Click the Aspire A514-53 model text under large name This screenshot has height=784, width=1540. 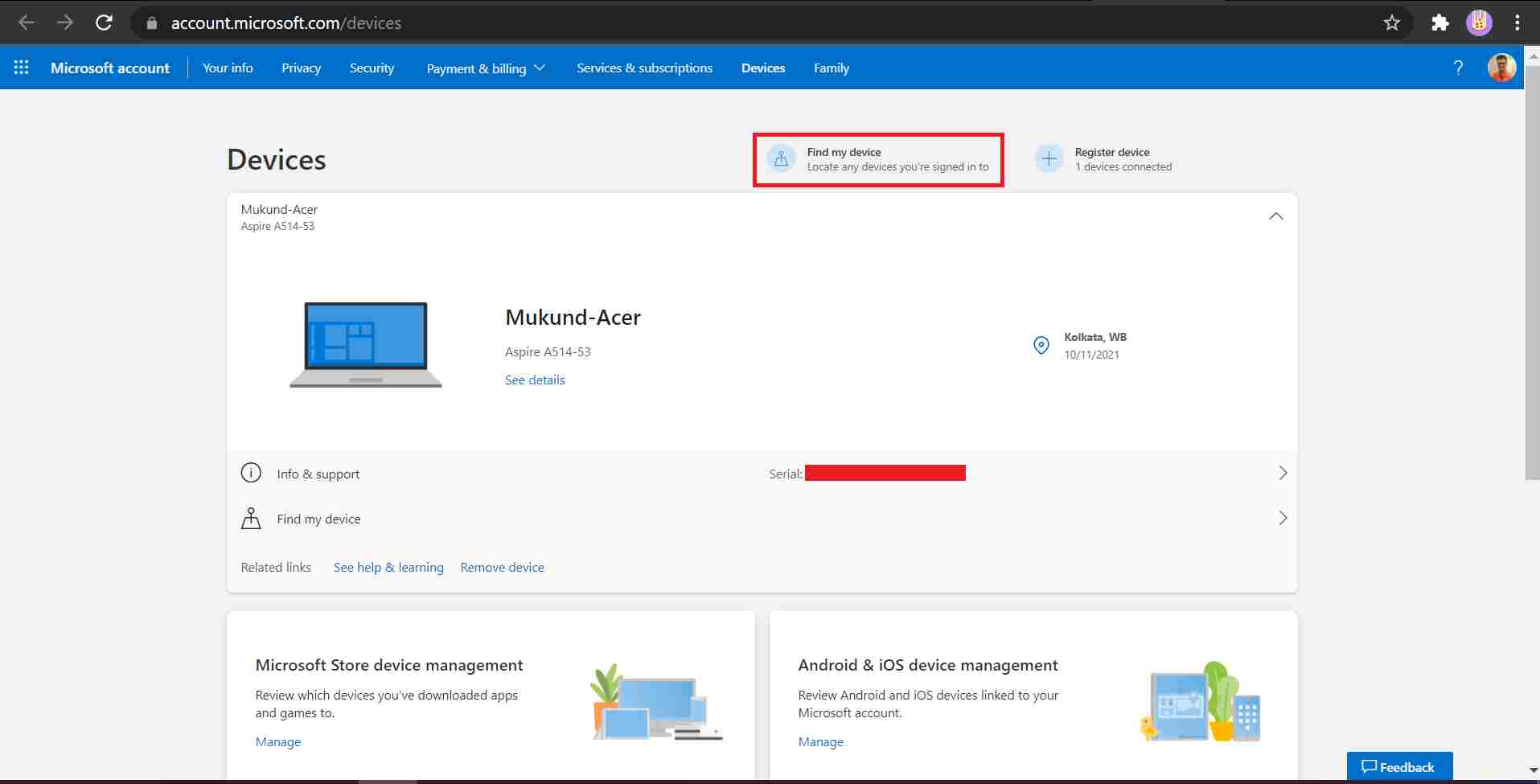click(548, 351)
